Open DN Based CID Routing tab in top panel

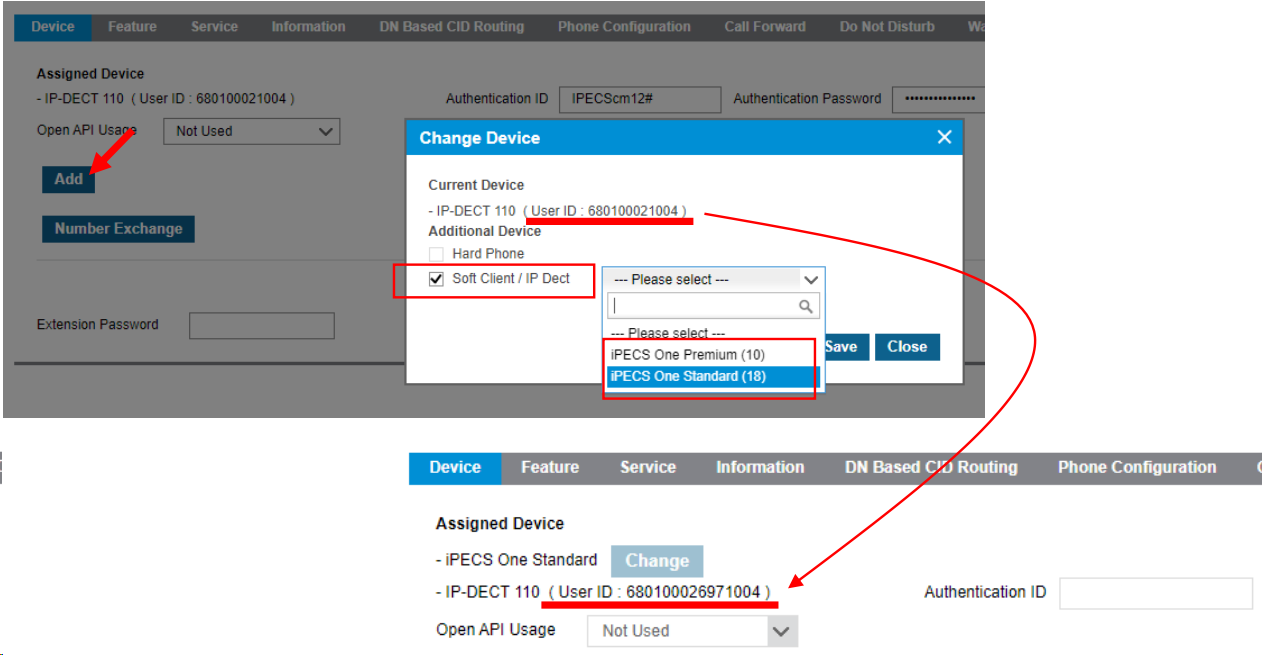coord(451,27)
